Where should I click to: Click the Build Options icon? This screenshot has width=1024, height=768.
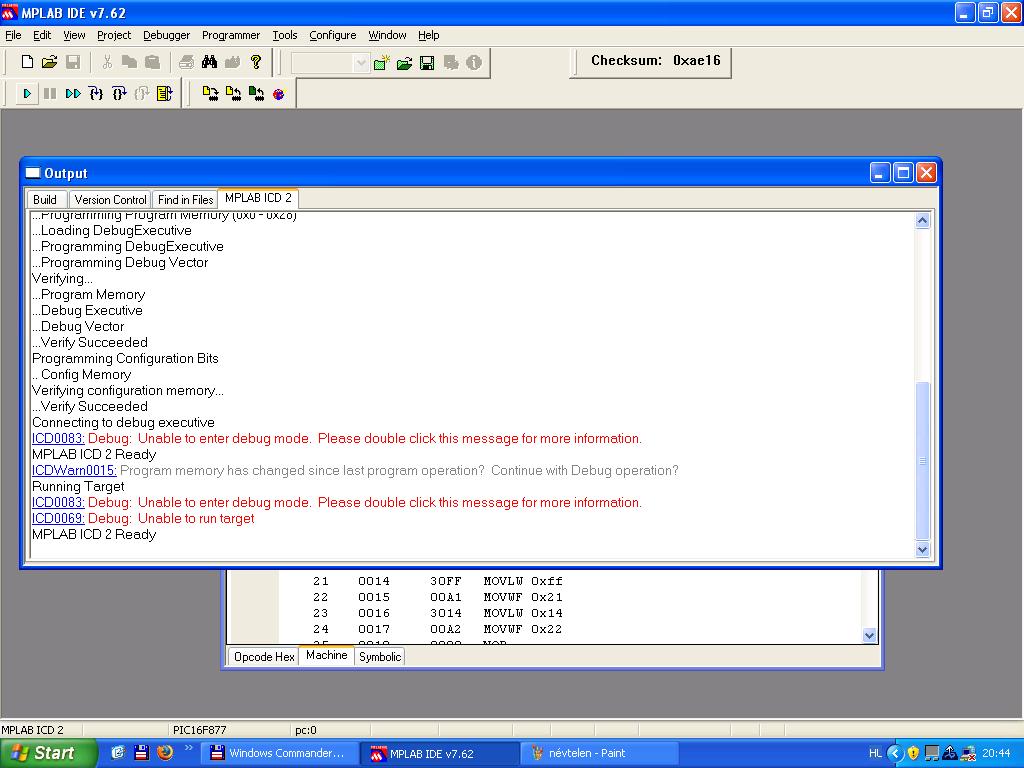(x=451, y=63)
